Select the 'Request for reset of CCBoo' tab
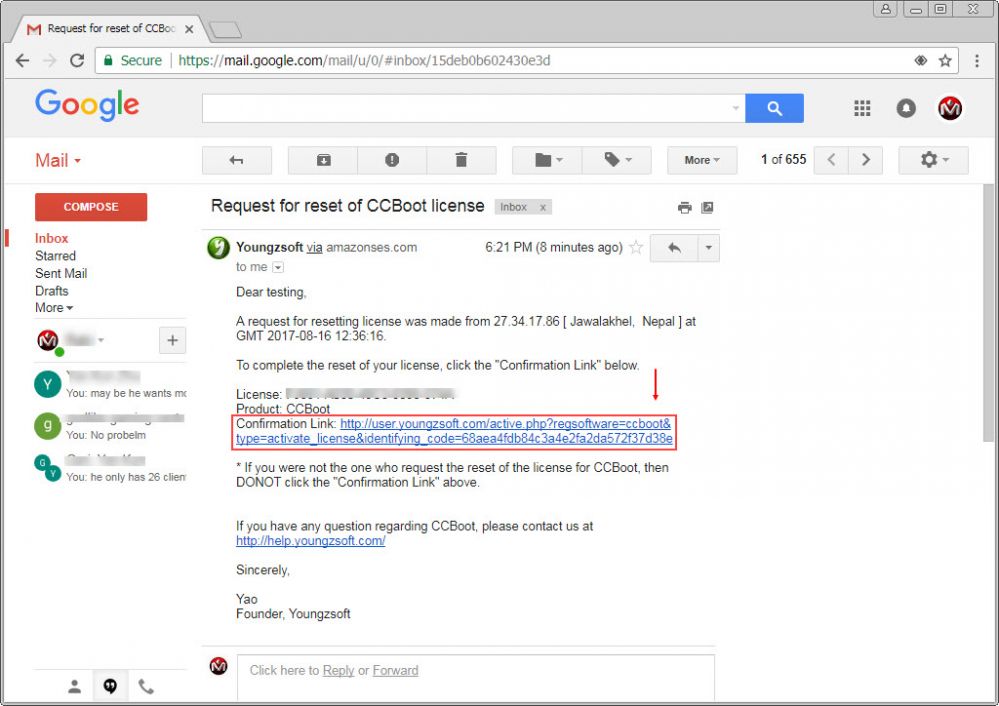 (111, 29)
